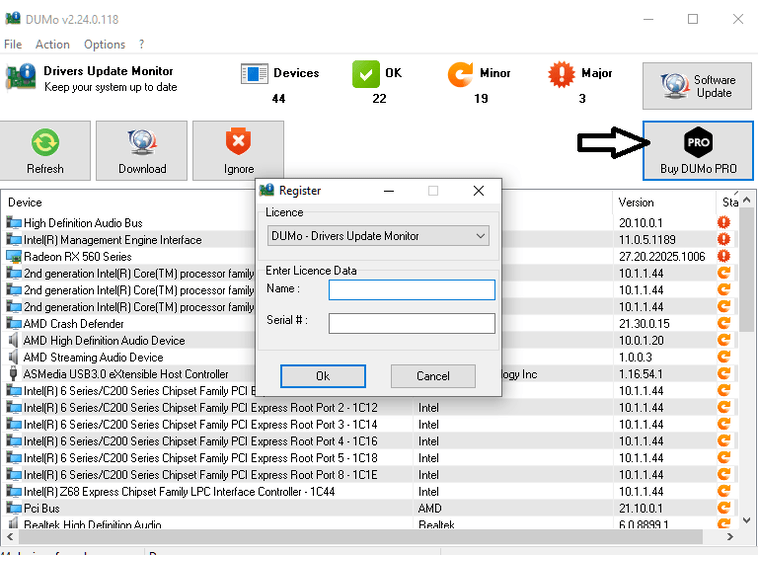The width and height of the screenshot is (758, 564).
Task: Cancel the Register dialog
Action: 433,376
